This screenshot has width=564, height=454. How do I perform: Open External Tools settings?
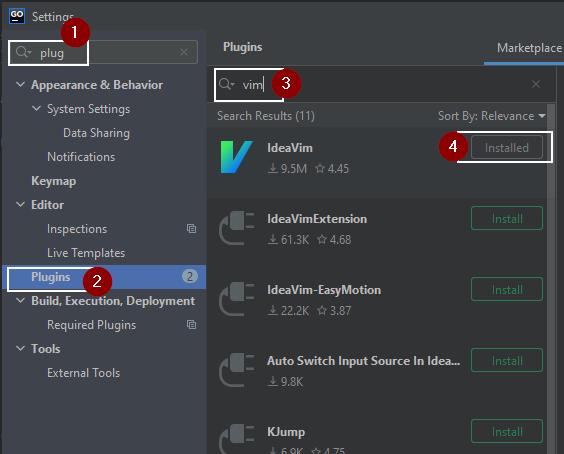click(83, 373)
